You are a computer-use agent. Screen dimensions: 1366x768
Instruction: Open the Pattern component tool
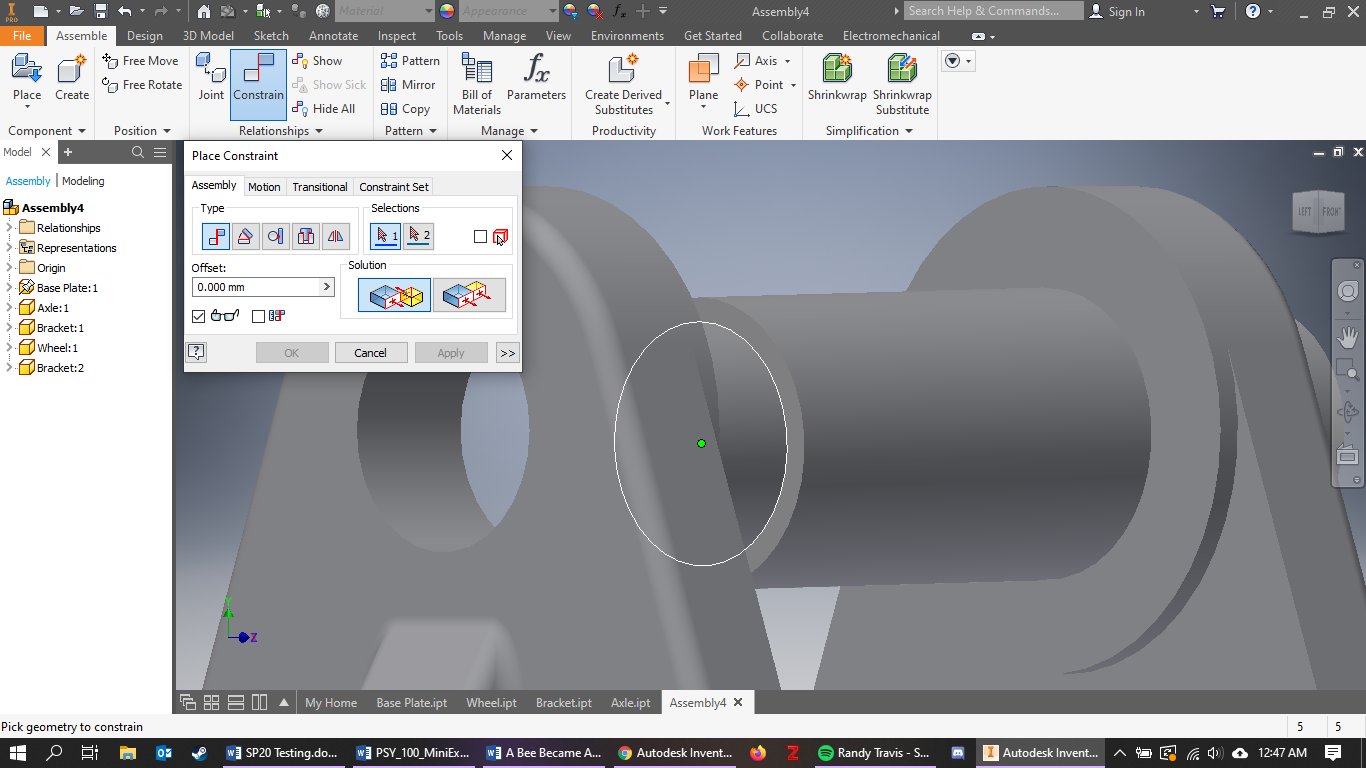pos(410,61)
